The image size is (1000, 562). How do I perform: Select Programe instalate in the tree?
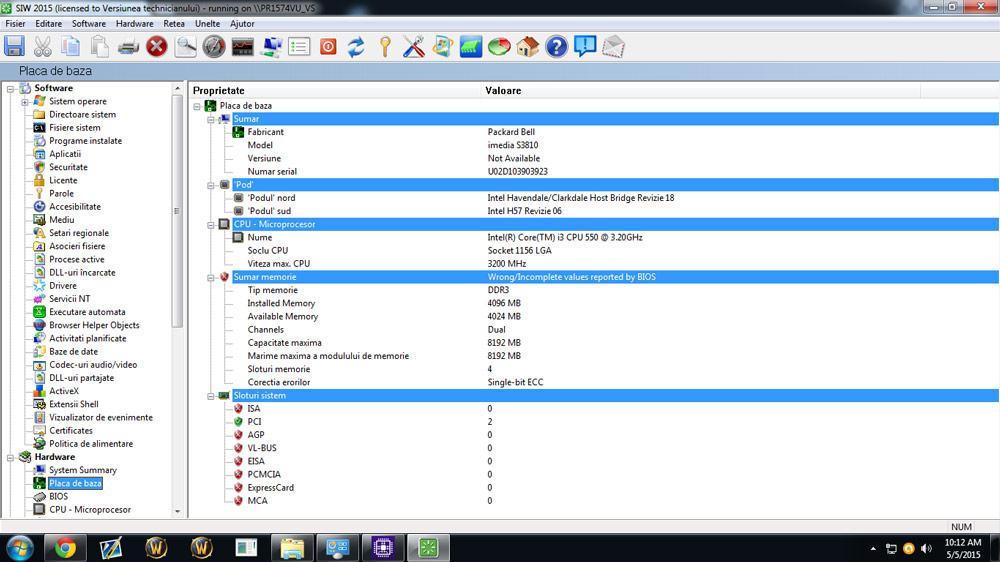pos(85,141)
